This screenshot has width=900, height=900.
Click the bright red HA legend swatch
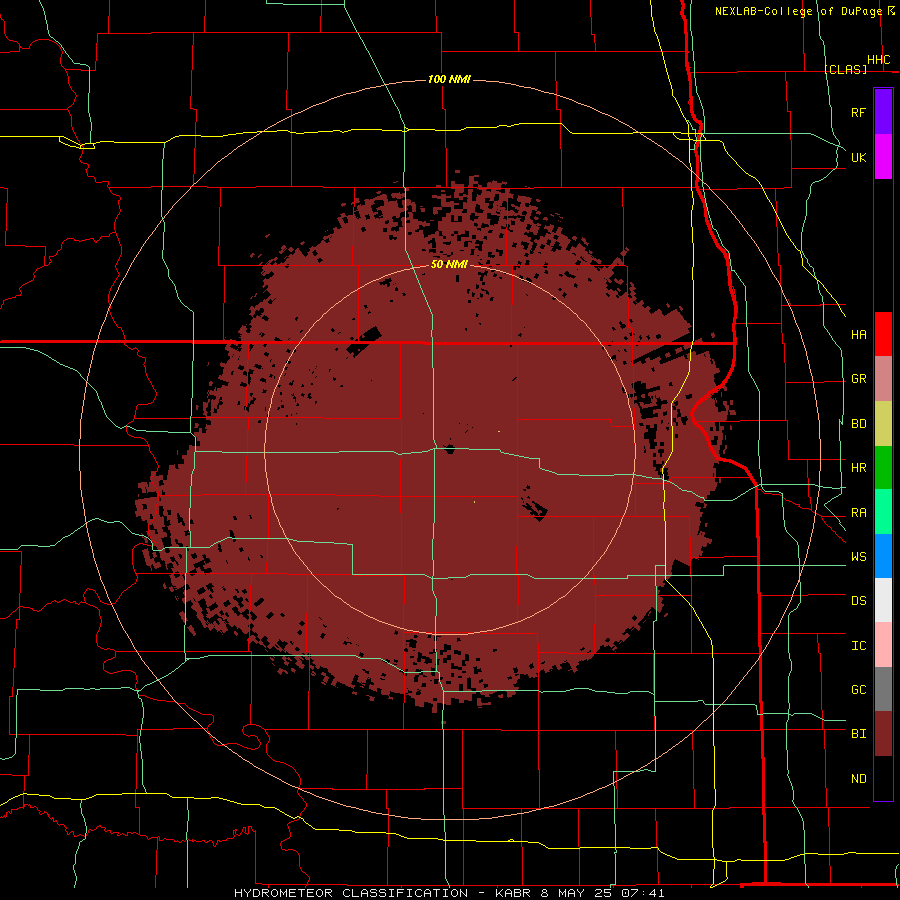point(883,334)
